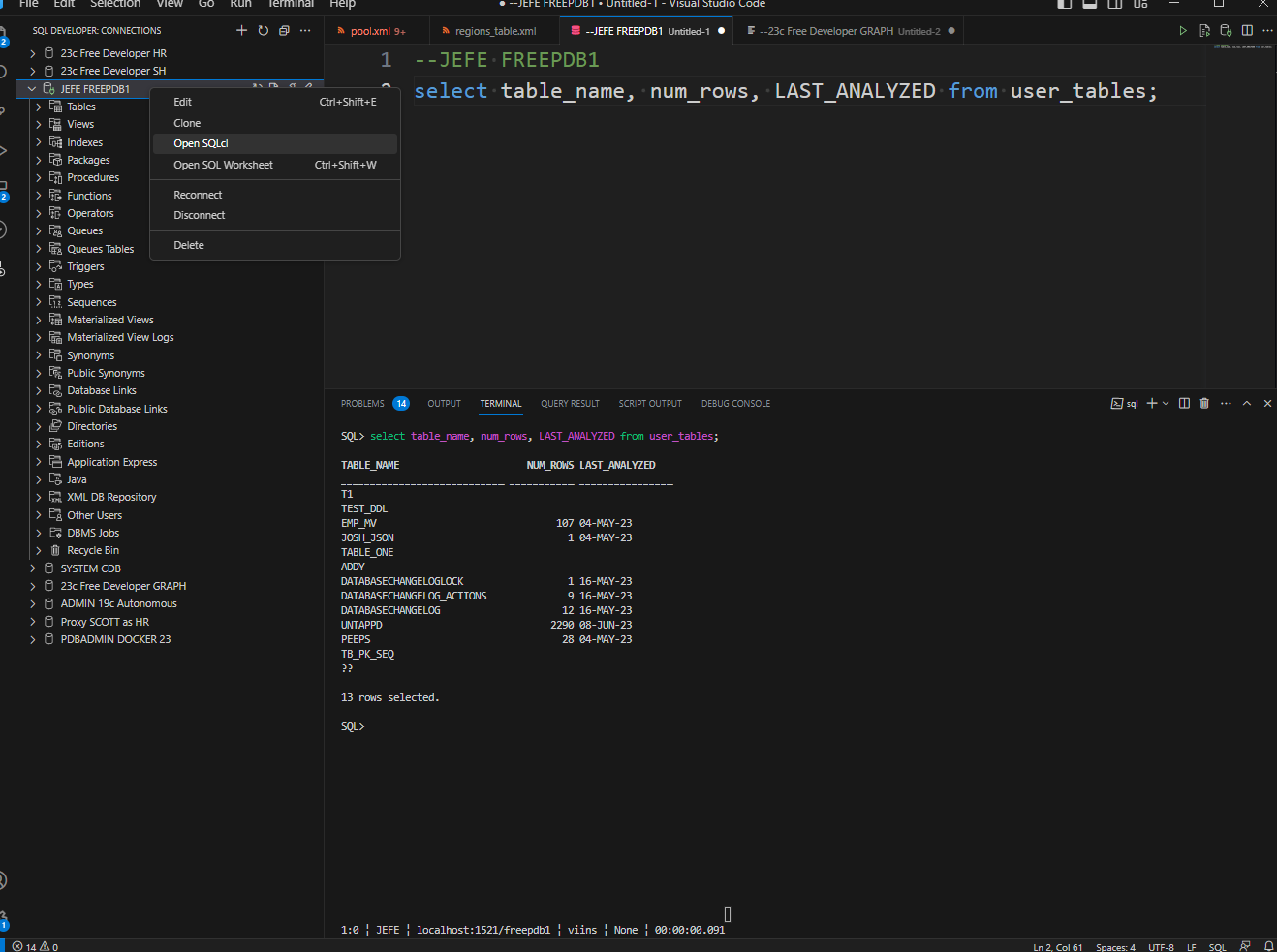Image resolution: width=1277 pixels, height=952 pixels.
Task: Split the terminal panel
Action: click(x=1184, y=404)
